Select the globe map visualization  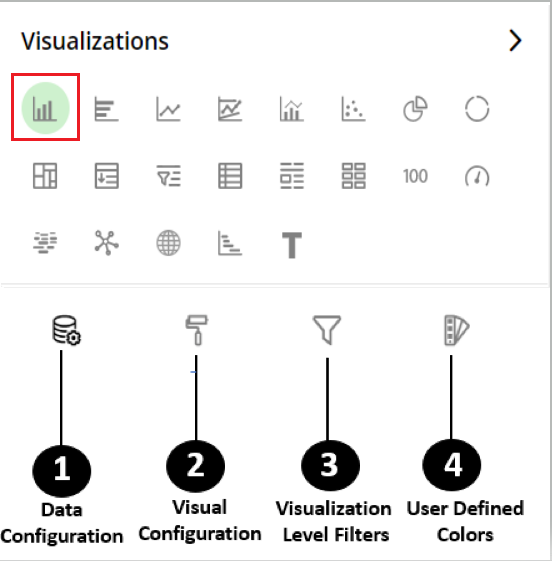pyautogui.click(x=168, y=243)
